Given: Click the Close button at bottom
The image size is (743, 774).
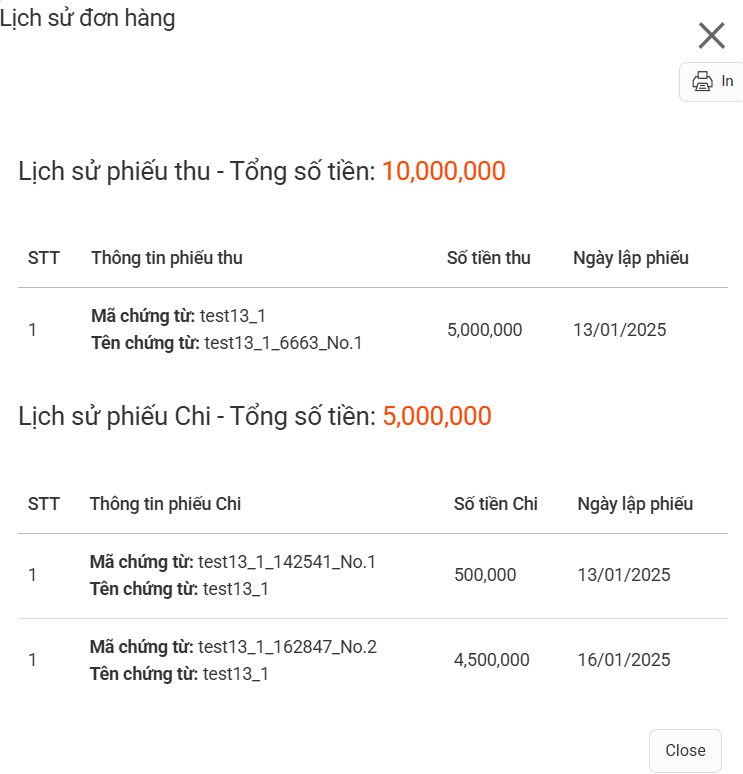Looking at the screenshot, I should click(x=685, y=750).
